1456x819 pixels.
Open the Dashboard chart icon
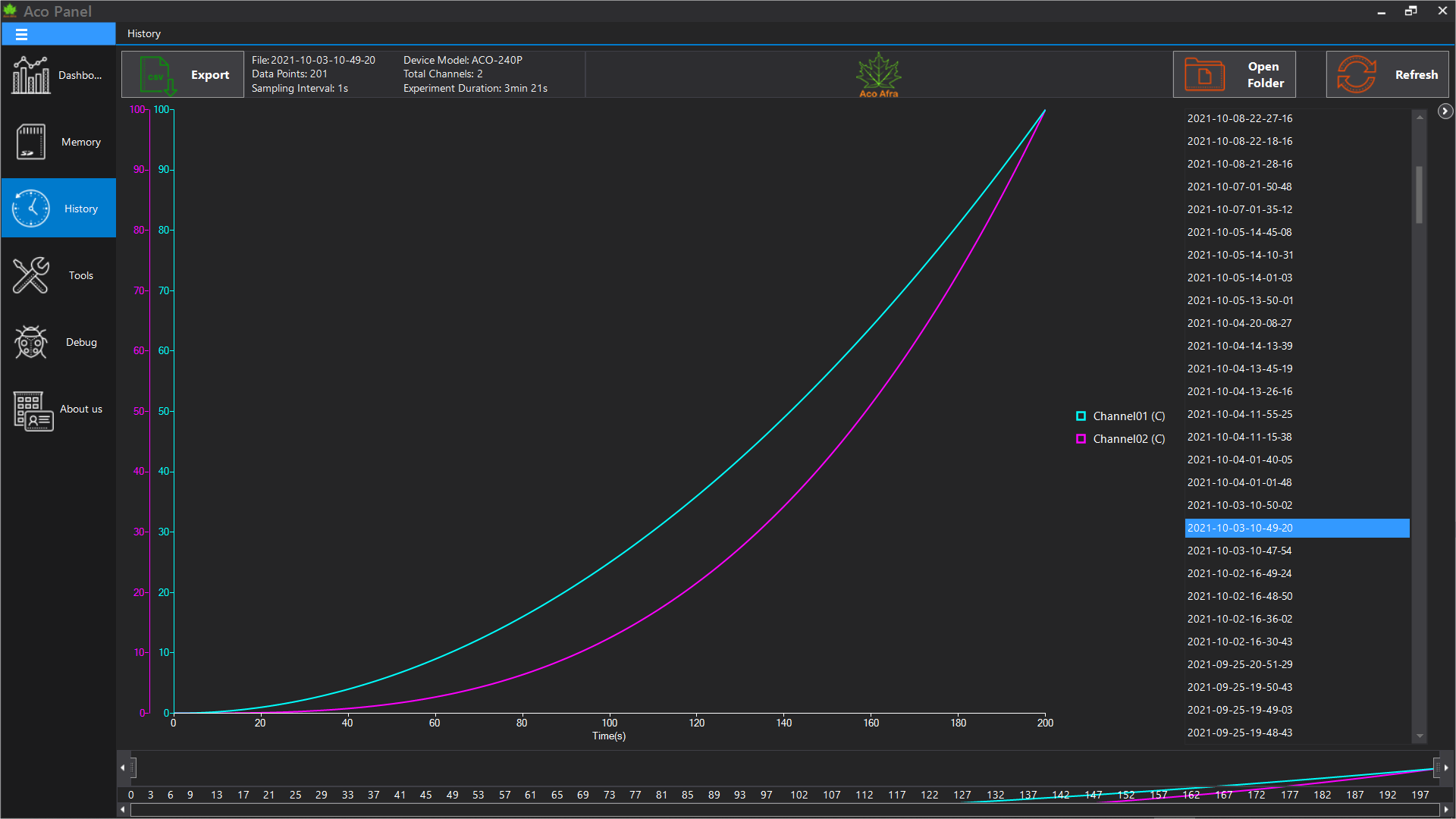tap(30, 75)
